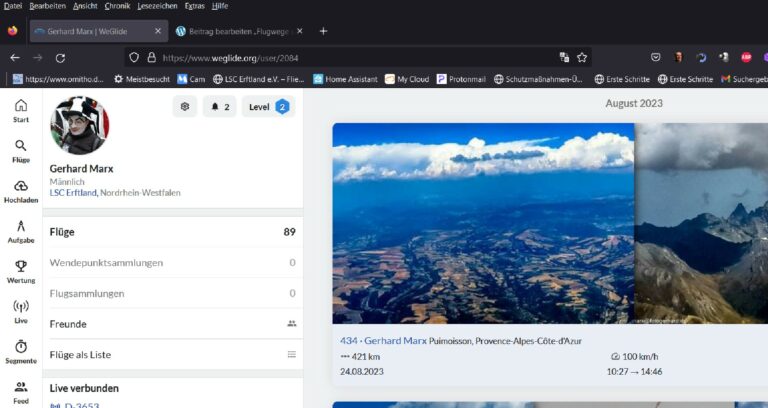Click the Adblock Plus extension icon

tap(746, 58)
